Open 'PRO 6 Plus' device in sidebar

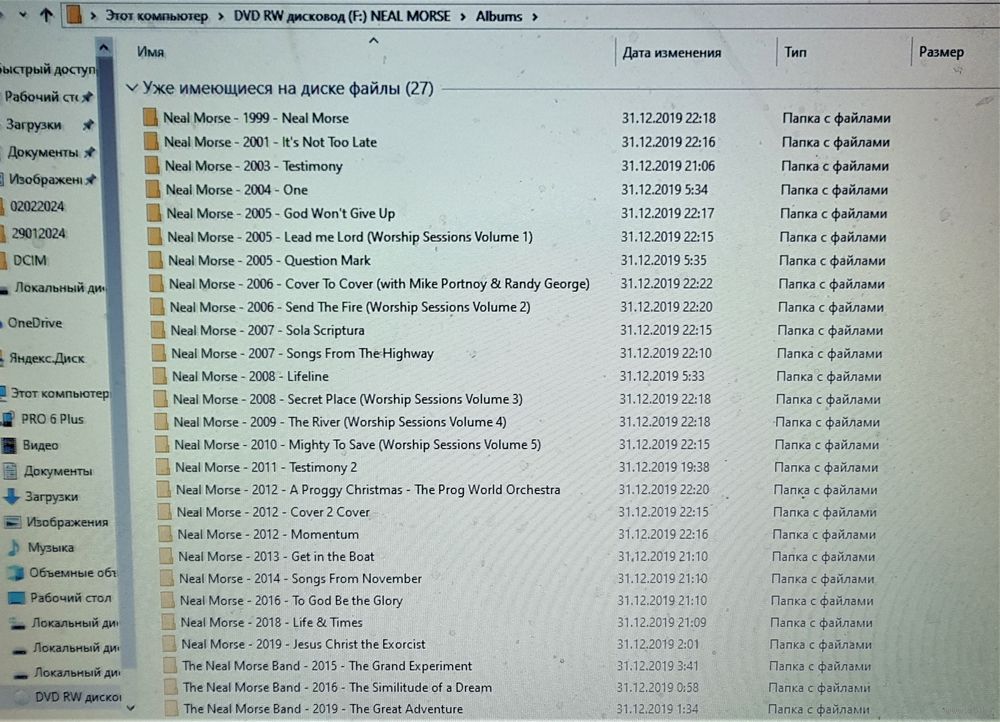click(x=52, y=419)
